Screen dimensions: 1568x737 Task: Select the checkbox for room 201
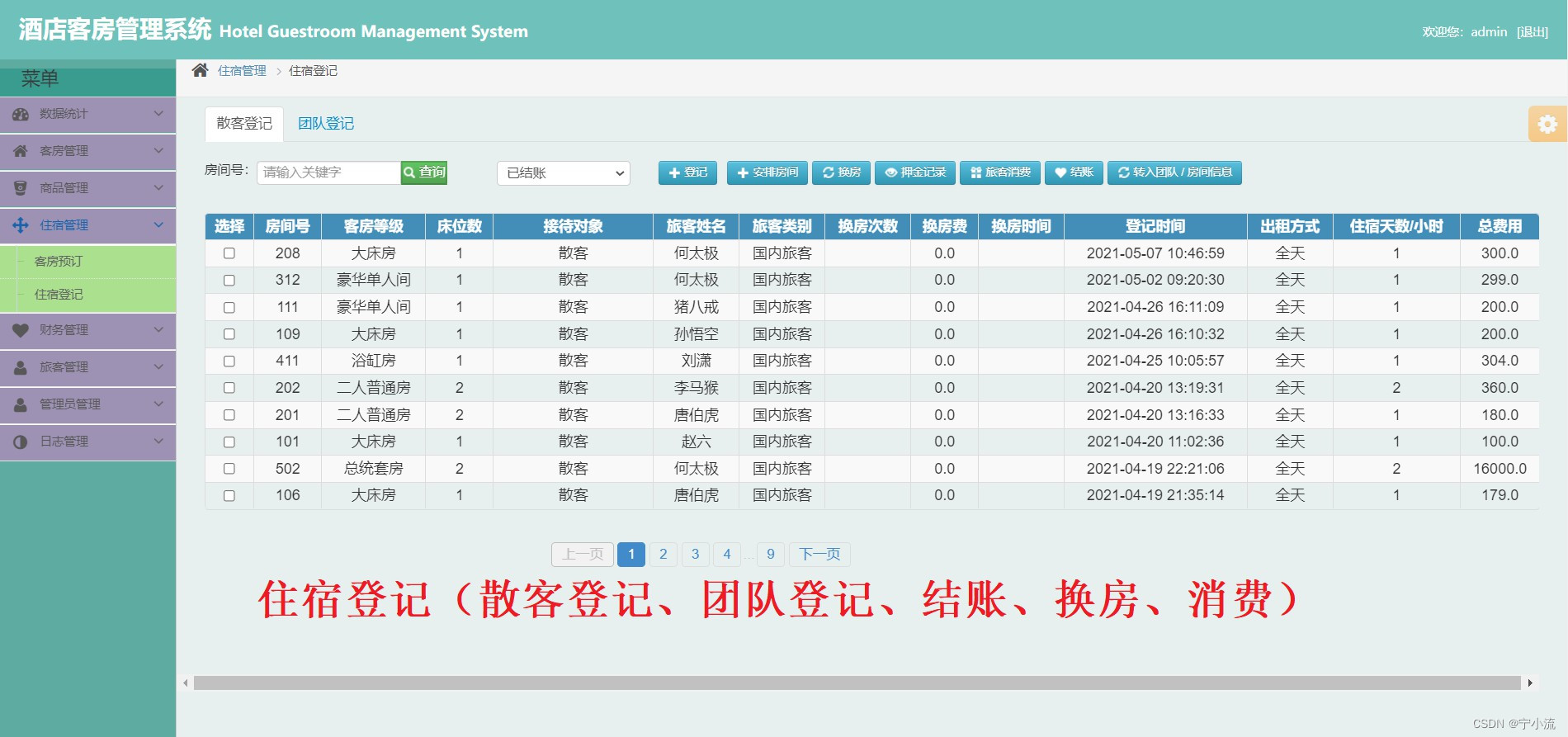tap(229, 415)
